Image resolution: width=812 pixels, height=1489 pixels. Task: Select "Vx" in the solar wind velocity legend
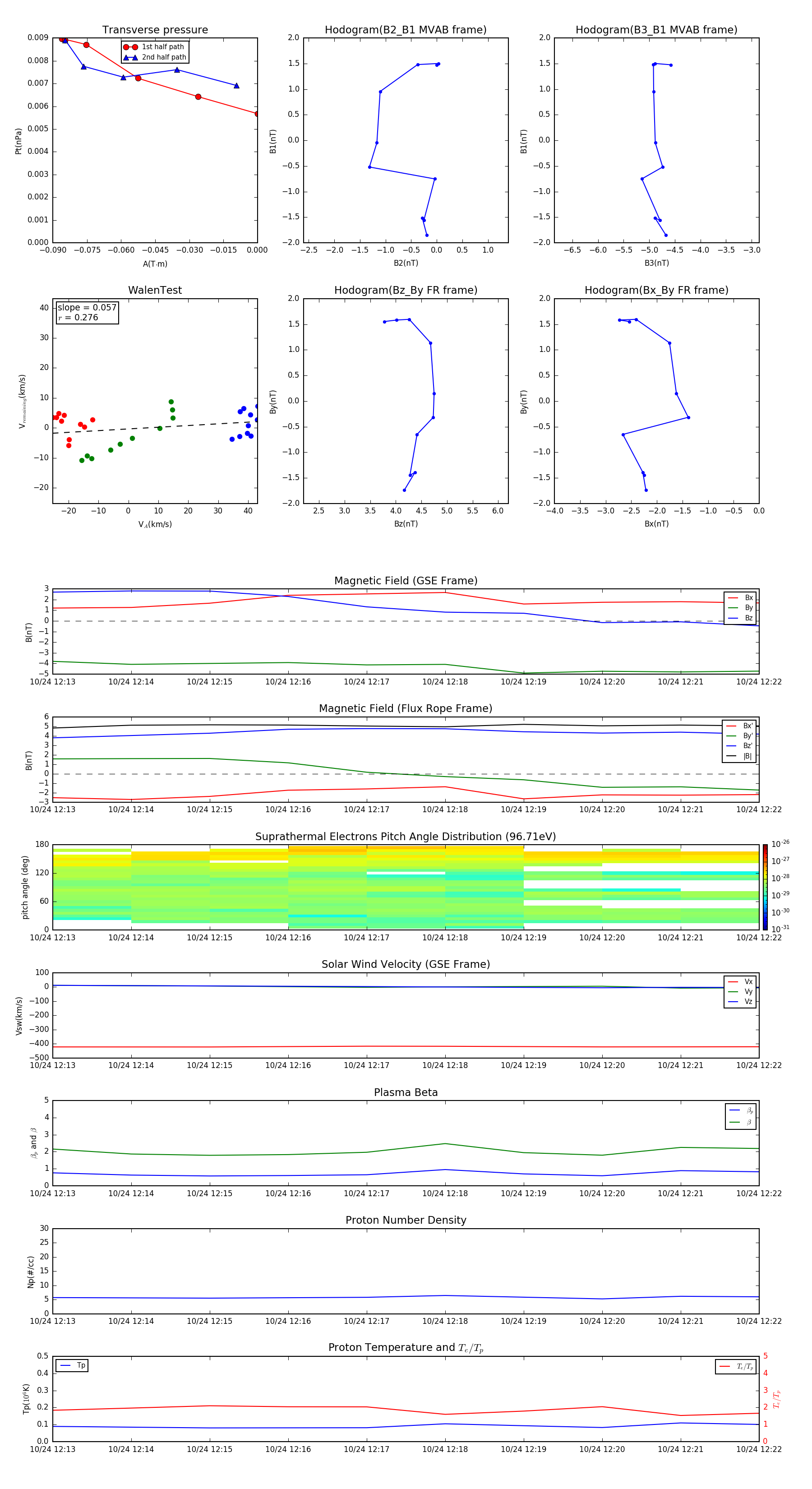(740, 981)
